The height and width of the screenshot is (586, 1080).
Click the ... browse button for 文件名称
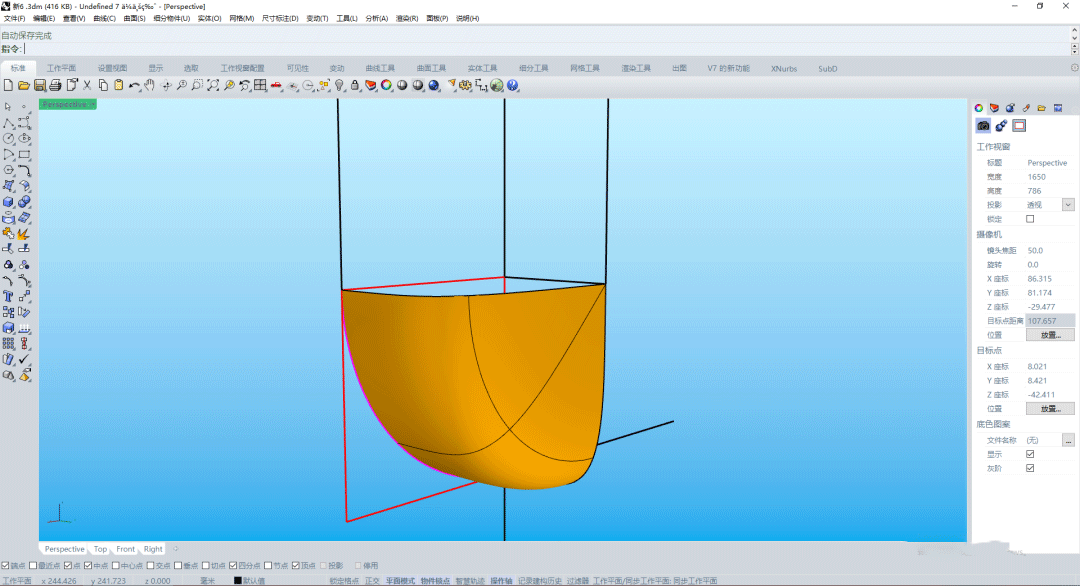pos(1068,440)
